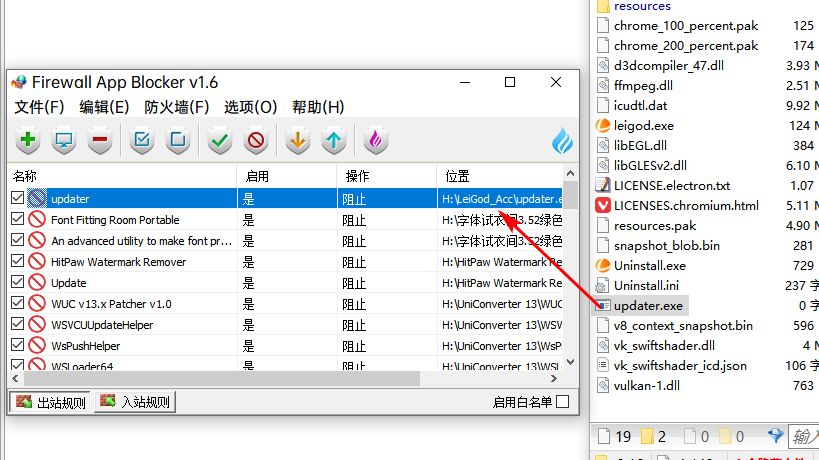Select the WUC v13.x Patcher v1.0 rule
The height and width of the screenshot is (460, 819).
pyautogui.click(x=111, y=303)
